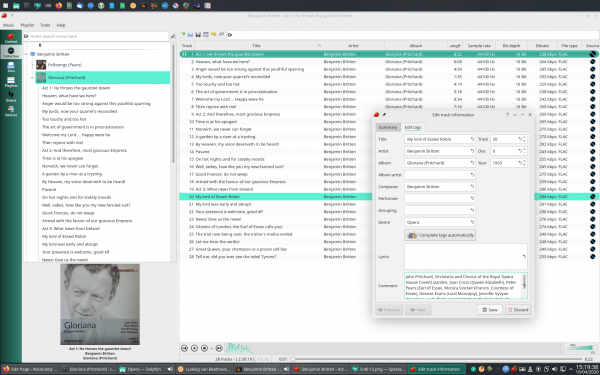Open the Context view in sidebar

(x=11, y=38)
